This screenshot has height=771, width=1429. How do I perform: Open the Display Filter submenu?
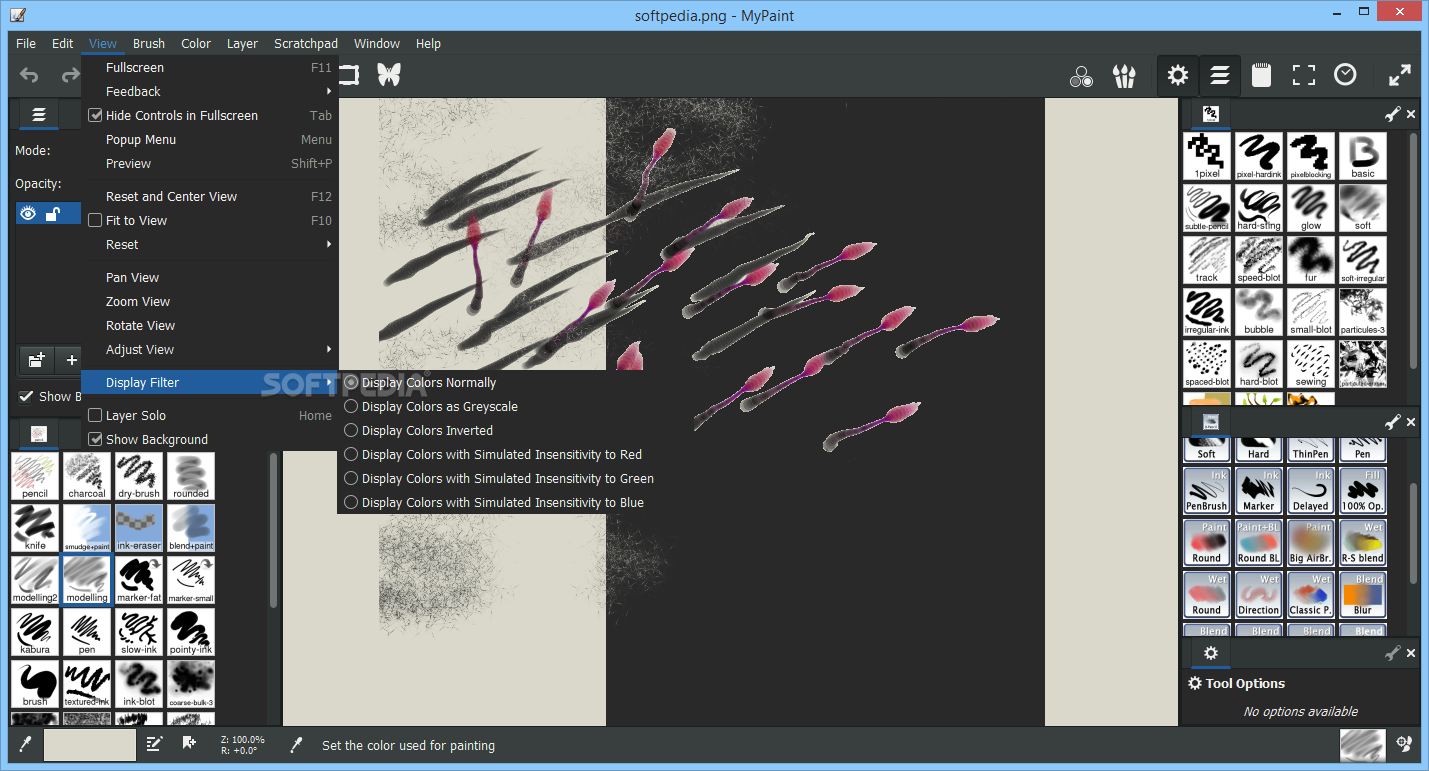pos(210,383)
